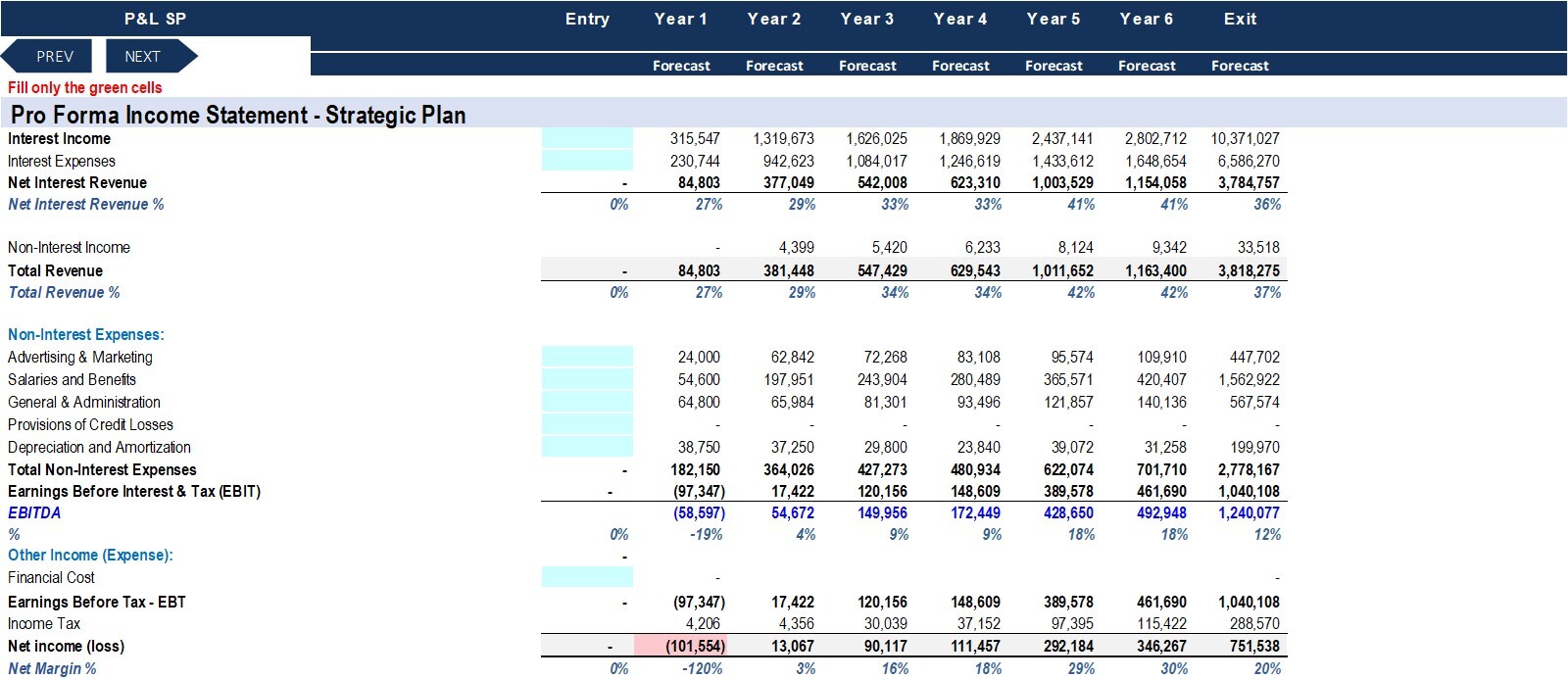Screen dimensions: 1568x680
Task: Select Year 5 Net Interest Revenue 1,003,529
Action: click(x=1062, y=182)
